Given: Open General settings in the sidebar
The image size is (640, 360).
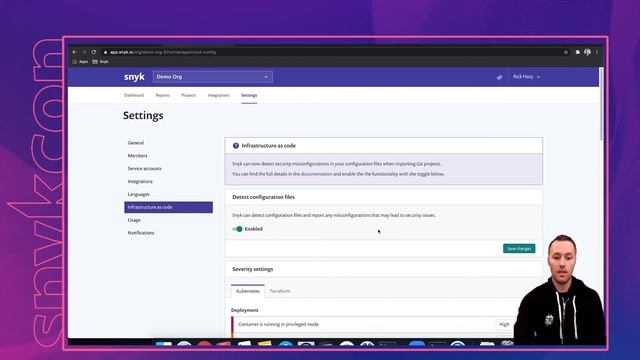Looking at the screenshot, I should pos(136,143).
